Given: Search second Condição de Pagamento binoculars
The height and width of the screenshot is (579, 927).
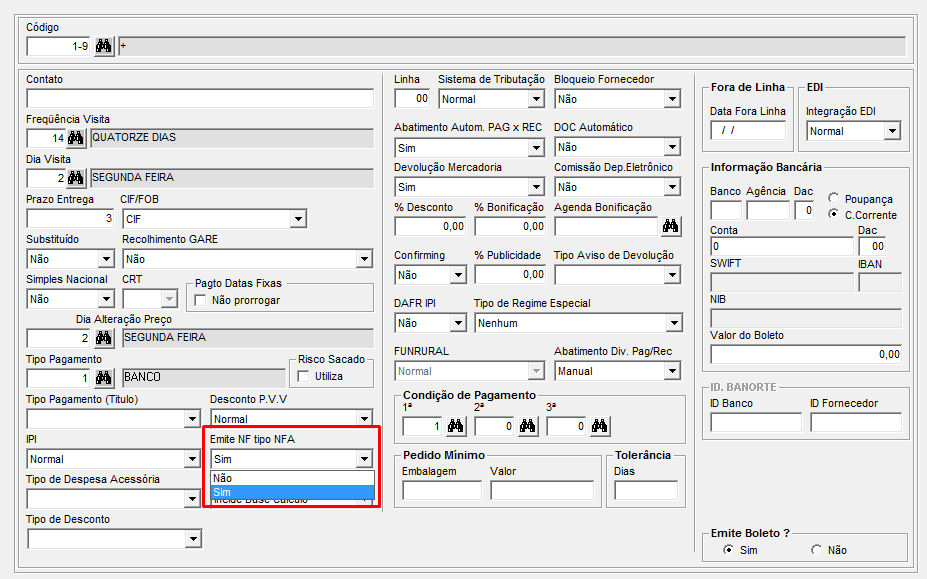Looking at the screenshot, I should click(528, 426).
